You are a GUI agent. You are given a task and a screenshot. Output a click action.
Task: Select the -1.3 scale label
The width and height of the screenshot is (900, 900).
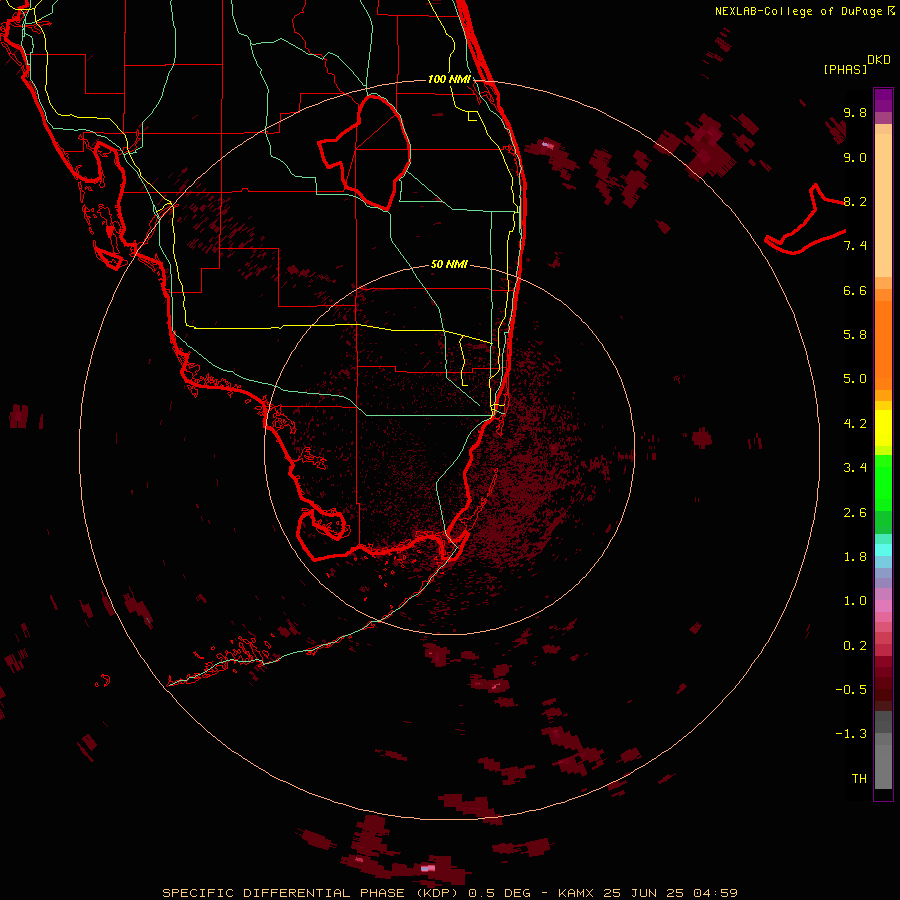click(851, 734)
